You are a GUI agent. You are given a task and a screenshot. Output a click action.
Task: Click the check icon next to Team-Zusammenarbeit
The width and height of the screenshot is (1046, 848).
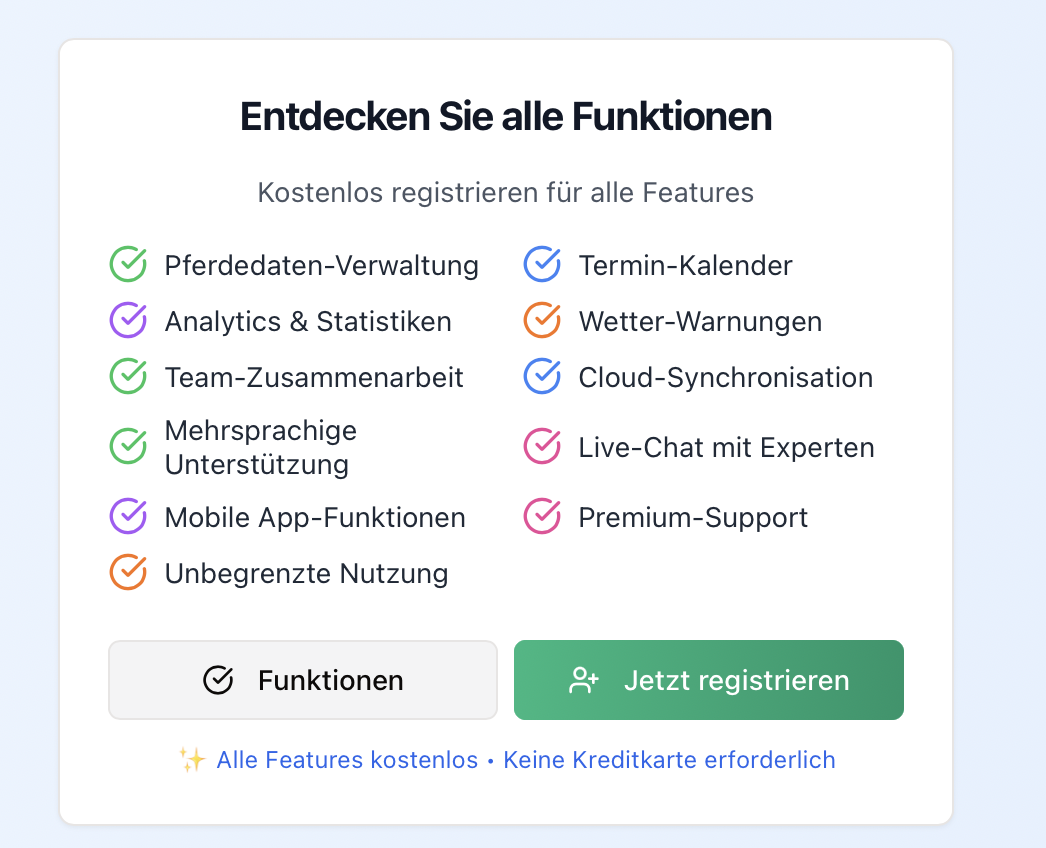click(128, 377)
